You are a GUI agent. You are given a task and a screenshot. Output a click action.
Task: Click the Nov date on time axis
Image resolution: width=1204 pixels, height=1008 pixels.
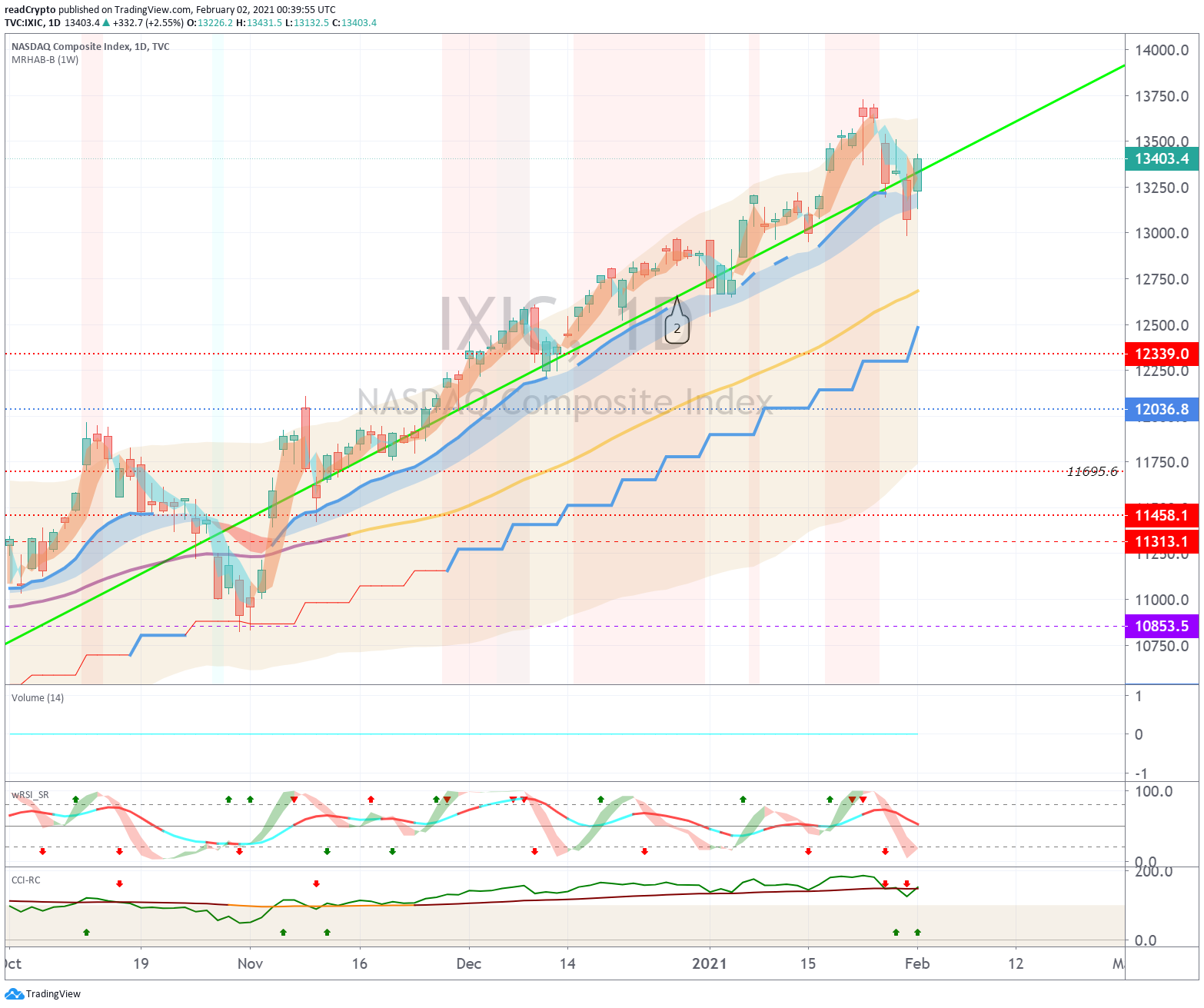pyautogui.click(x=250, y=964)
